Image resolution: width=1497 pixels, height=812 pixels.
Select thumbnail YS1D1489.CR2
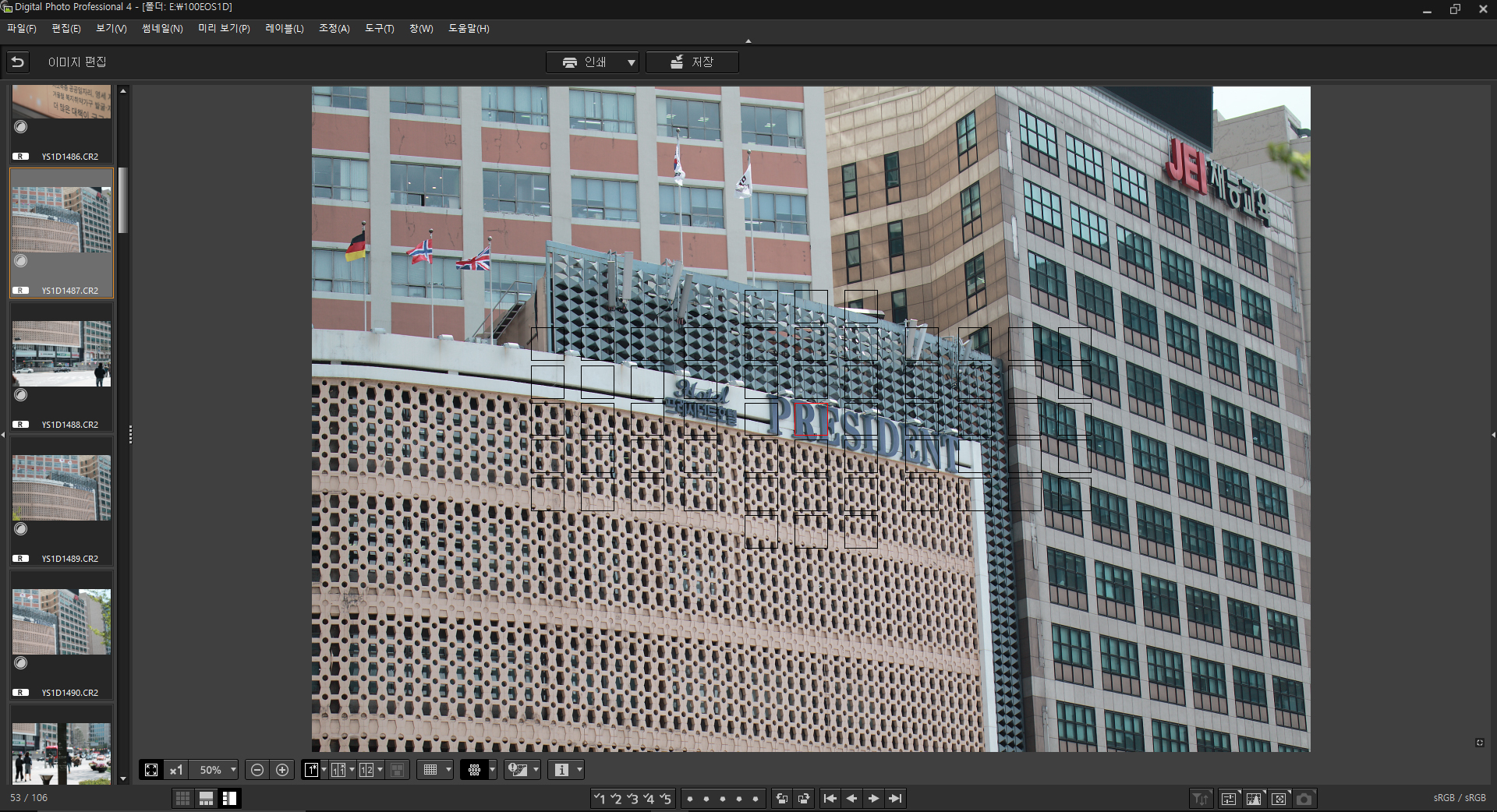[62, 500]
